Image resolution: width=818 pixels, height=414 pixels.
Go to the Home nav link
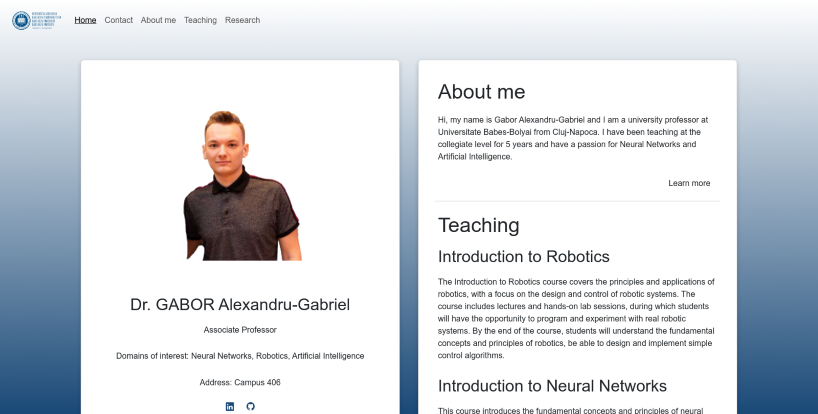tap(85, 20)
